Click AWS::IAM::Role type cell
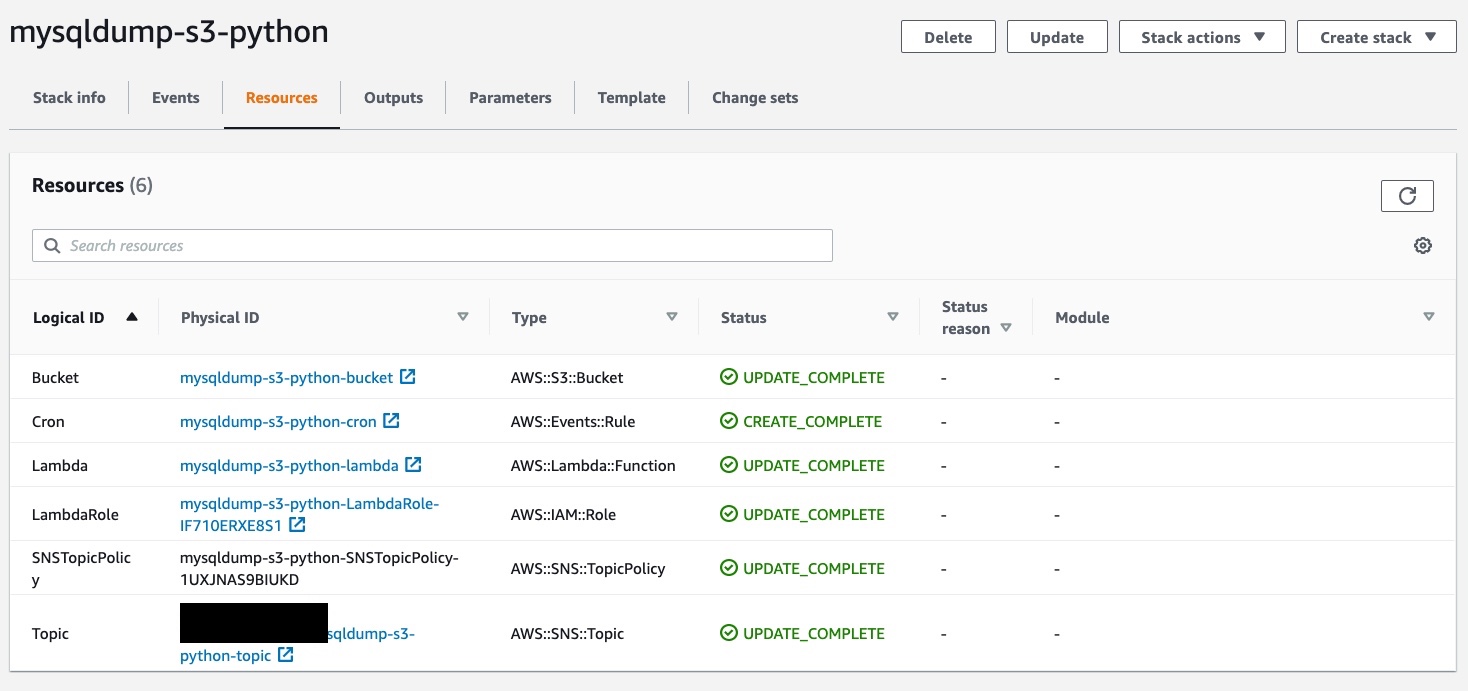Image resolution: width=1468 pixels, height=691 pixels. [x=563, y=515]
